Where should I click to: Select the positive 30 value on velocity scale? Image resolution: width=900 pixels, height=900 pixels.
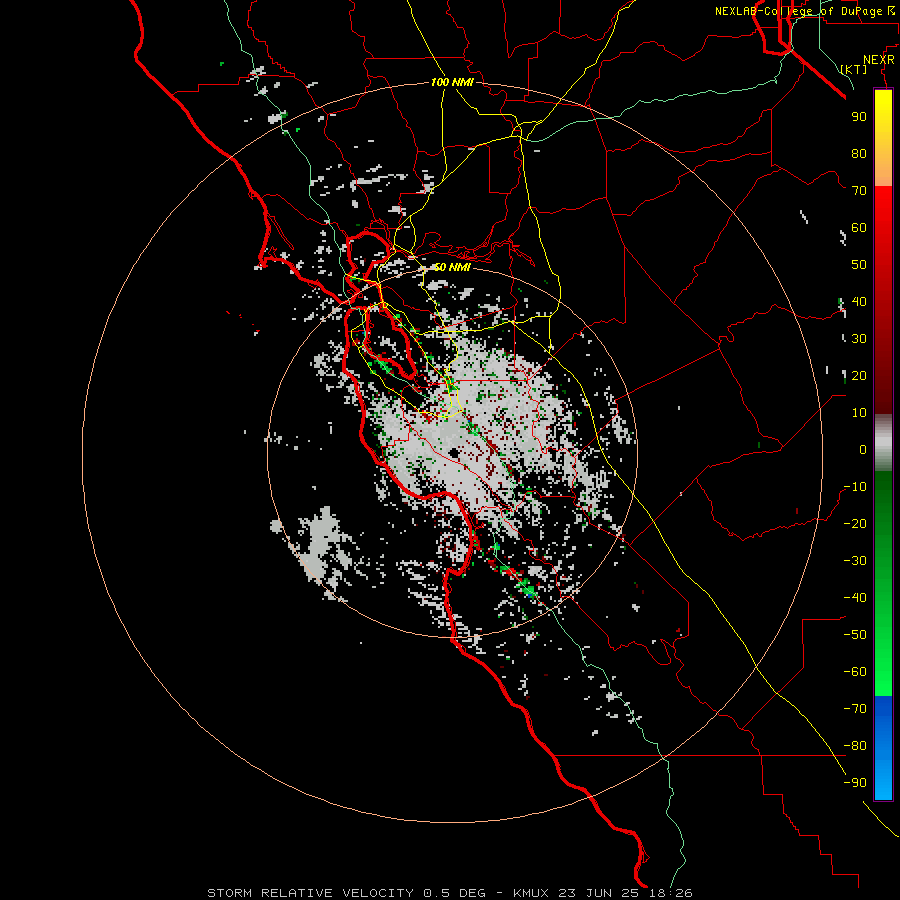pyautogui.click(x=859, y=339)
